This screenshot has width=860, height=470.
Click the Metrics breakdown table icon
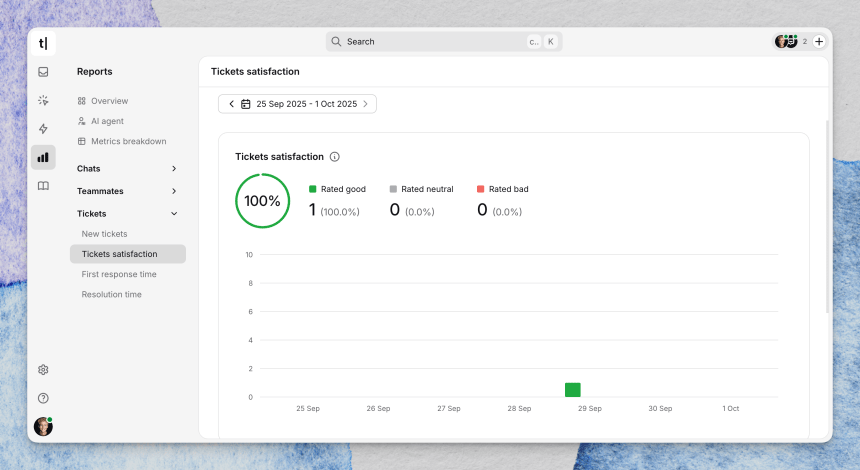82,141
